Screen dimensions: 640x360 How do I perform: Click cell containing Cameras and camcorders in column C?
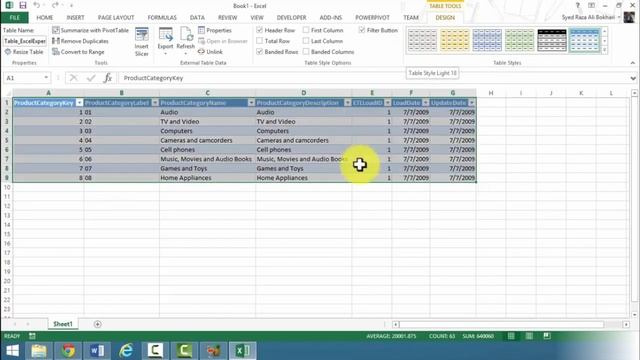pyautogui.click(x=207, y=140)
